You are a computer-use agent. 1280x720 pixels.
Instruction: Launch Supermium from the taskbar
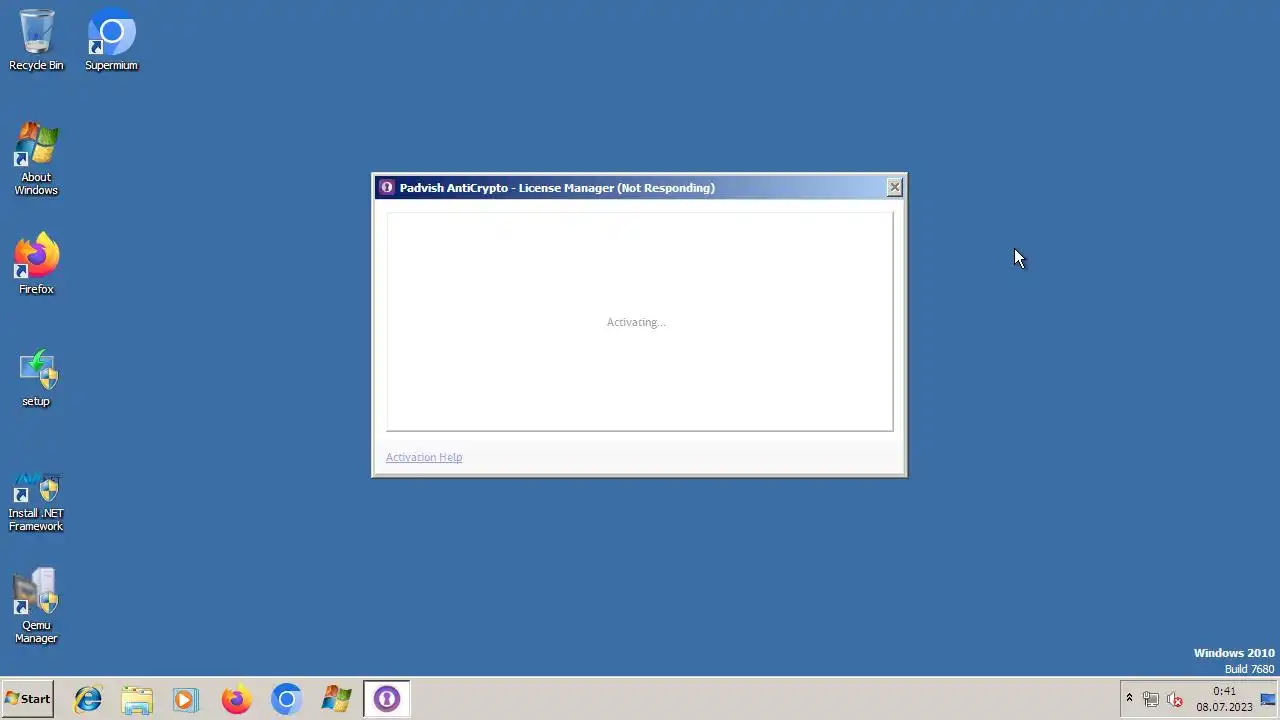(286, 699)
